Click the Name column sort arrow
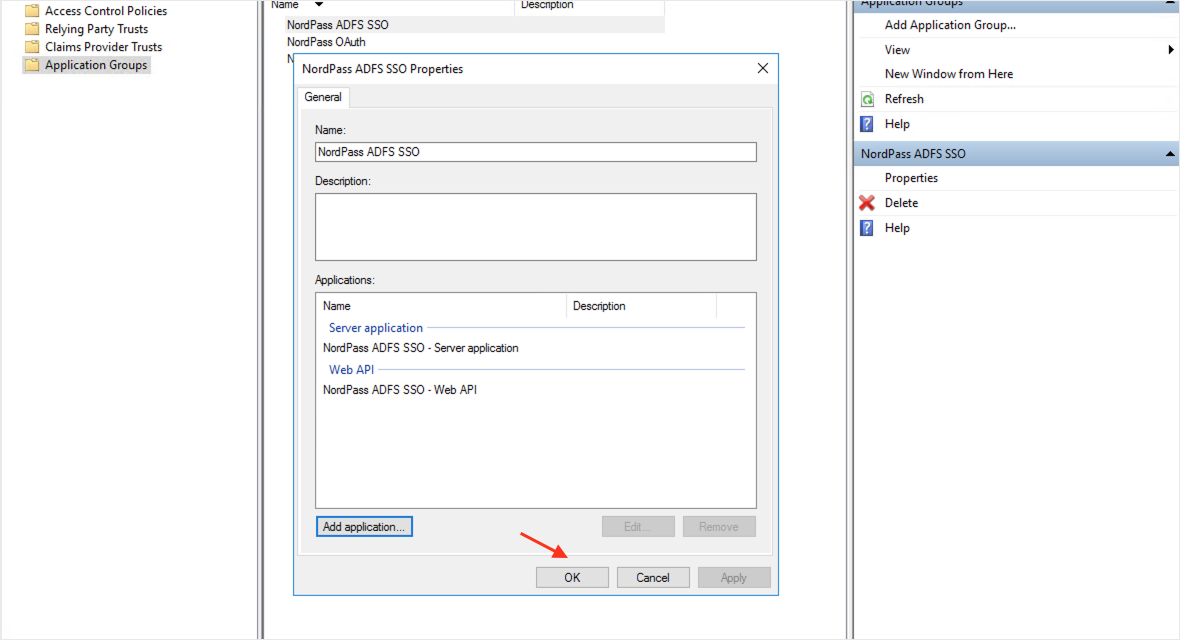This screenshot has height=640, width=1180. (x=319, y=5)
